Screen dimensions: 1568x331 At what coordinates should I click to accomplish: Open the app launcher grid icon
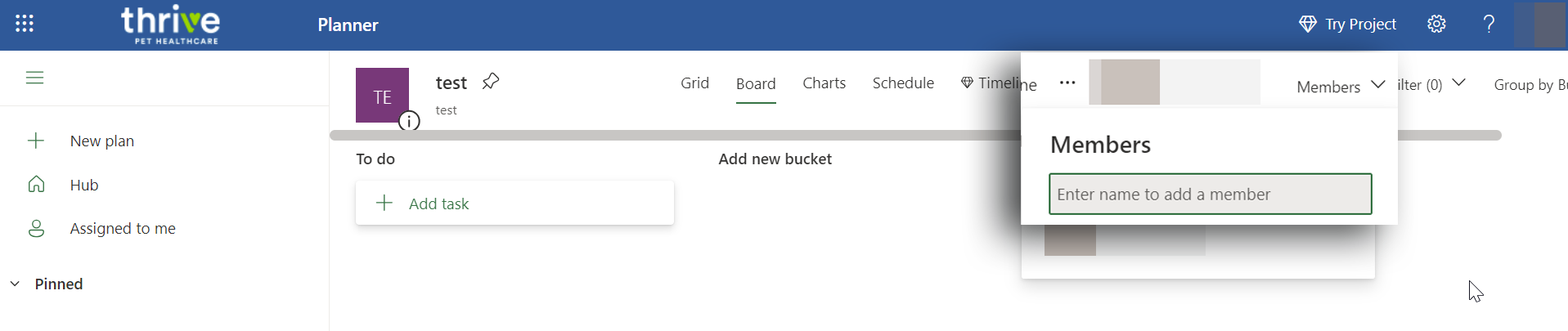pos(25,24)
